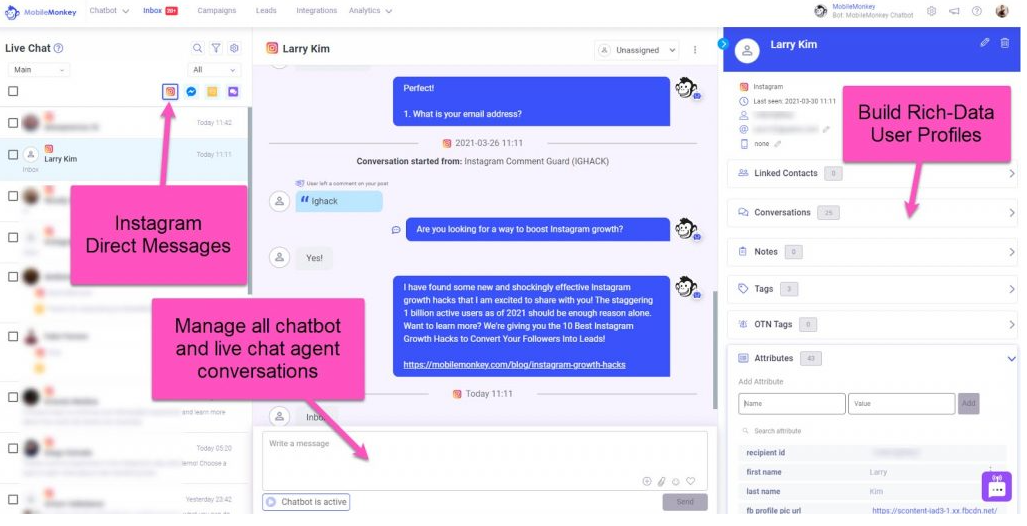Screen dimensions: 1027x526
Task: Open the purple chatbot widget icon
Action: (996, 488)
